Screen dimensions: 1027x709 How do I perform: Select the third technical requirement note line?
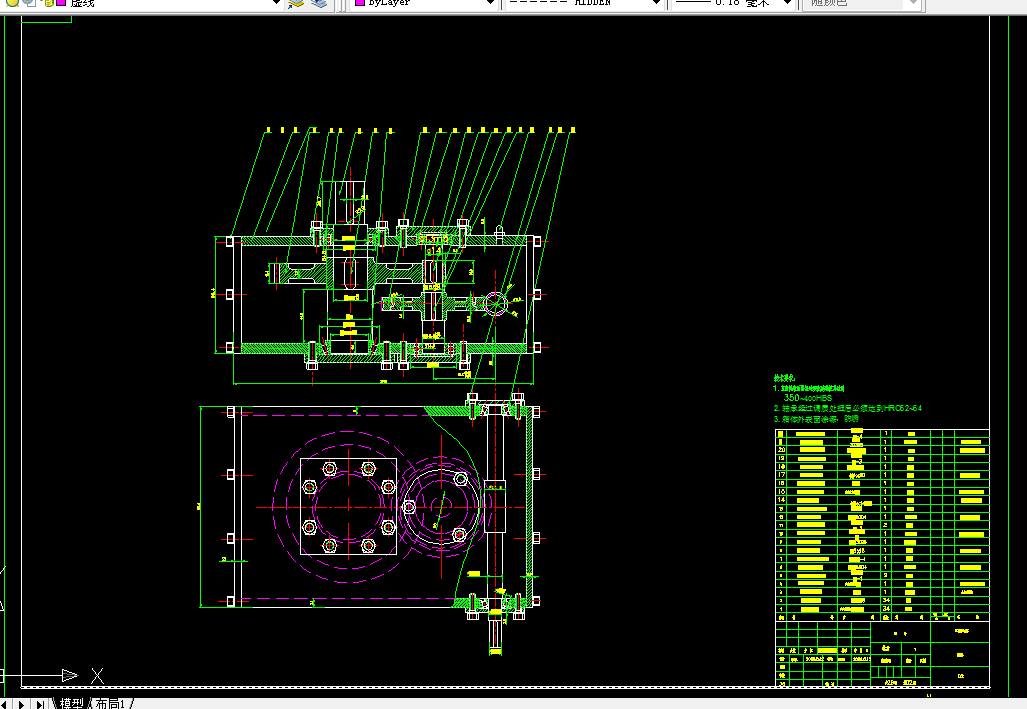[815, 419]
